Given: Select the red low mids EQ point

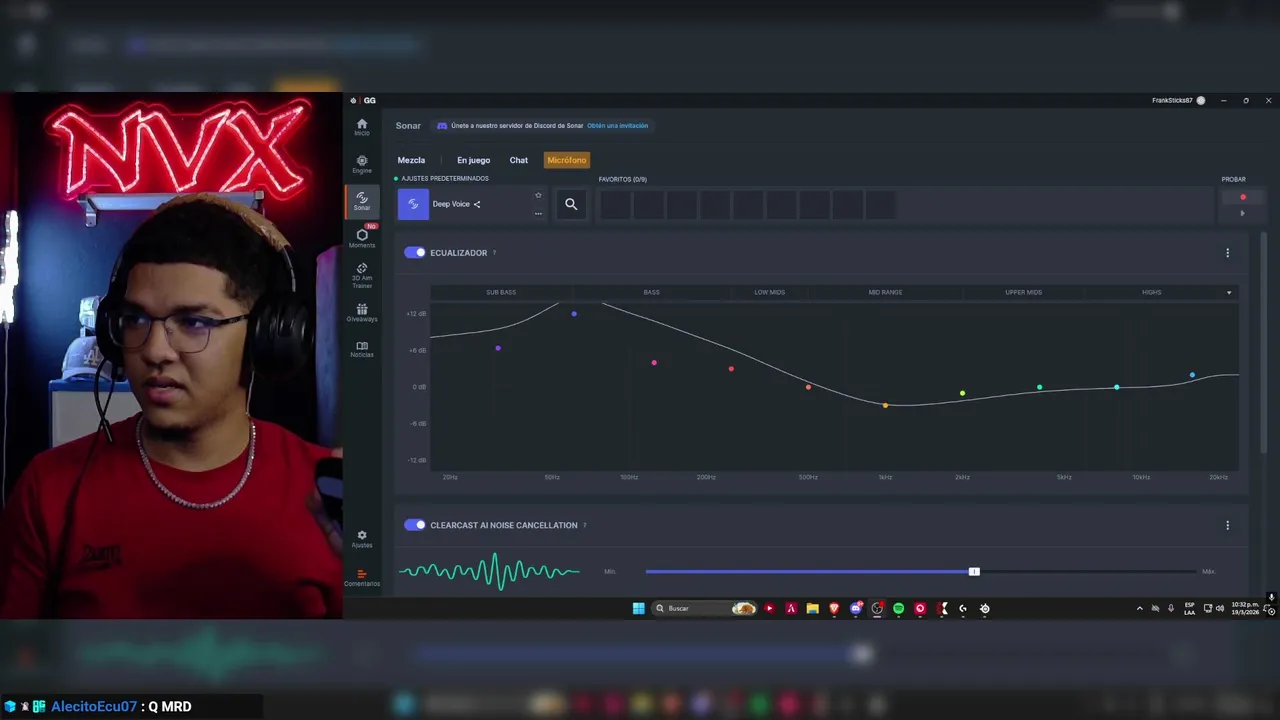Looking at the screenshot, I should tap(731, 369).
